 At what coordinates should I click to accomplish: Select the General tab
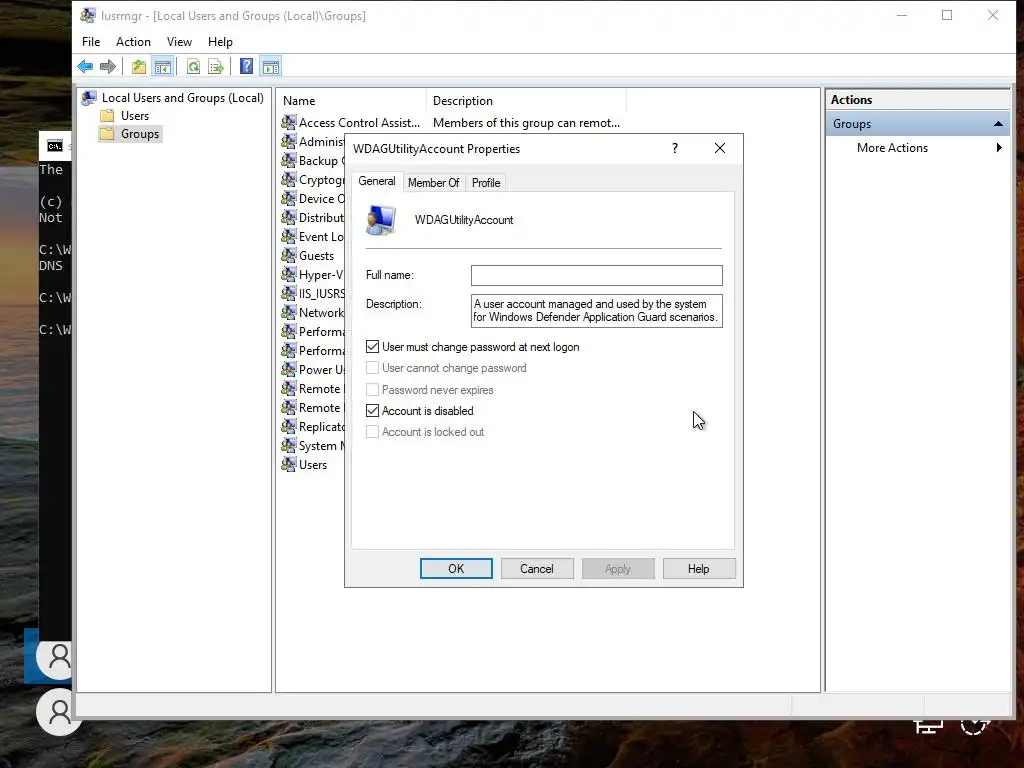coord(377,182)
